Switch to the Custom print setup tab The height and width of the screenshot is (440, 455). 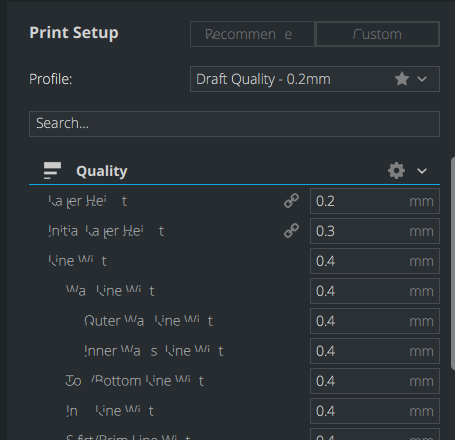(377, 34)
